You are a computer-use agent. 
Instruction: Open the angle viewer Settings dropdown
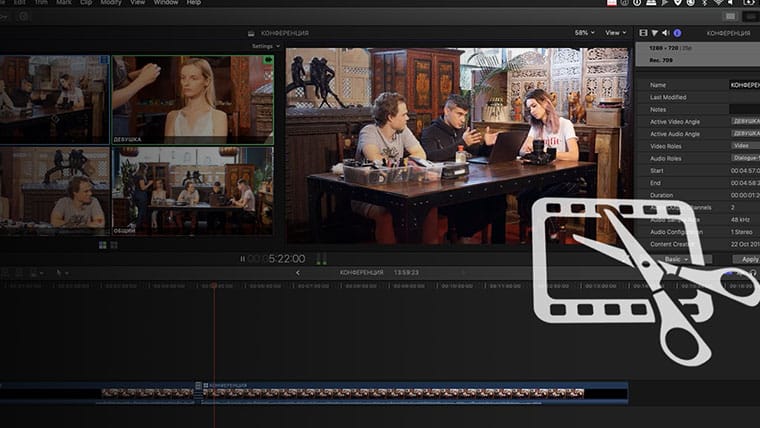pyautogui.click(x=266, y=47)
